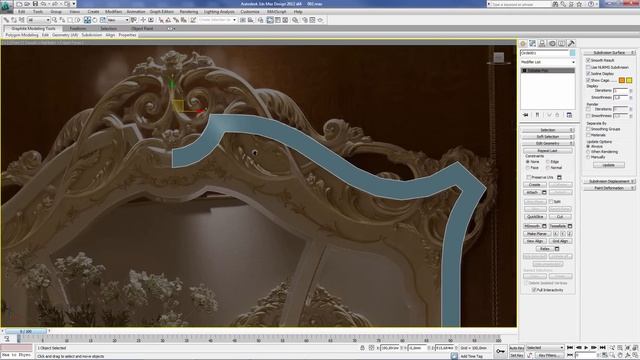Click the Mirror tool icon in toolbar
The image size is (640, 360).
(242, 20)
